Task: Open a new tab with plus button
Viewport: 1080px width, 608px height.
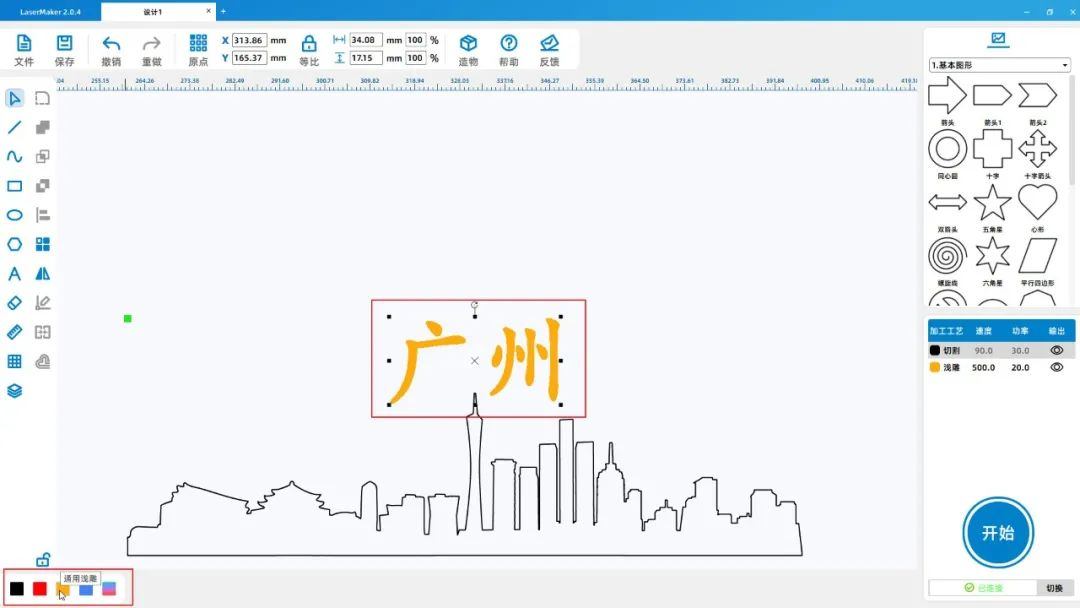Action: pyautogui.click(x=223, y=12)
